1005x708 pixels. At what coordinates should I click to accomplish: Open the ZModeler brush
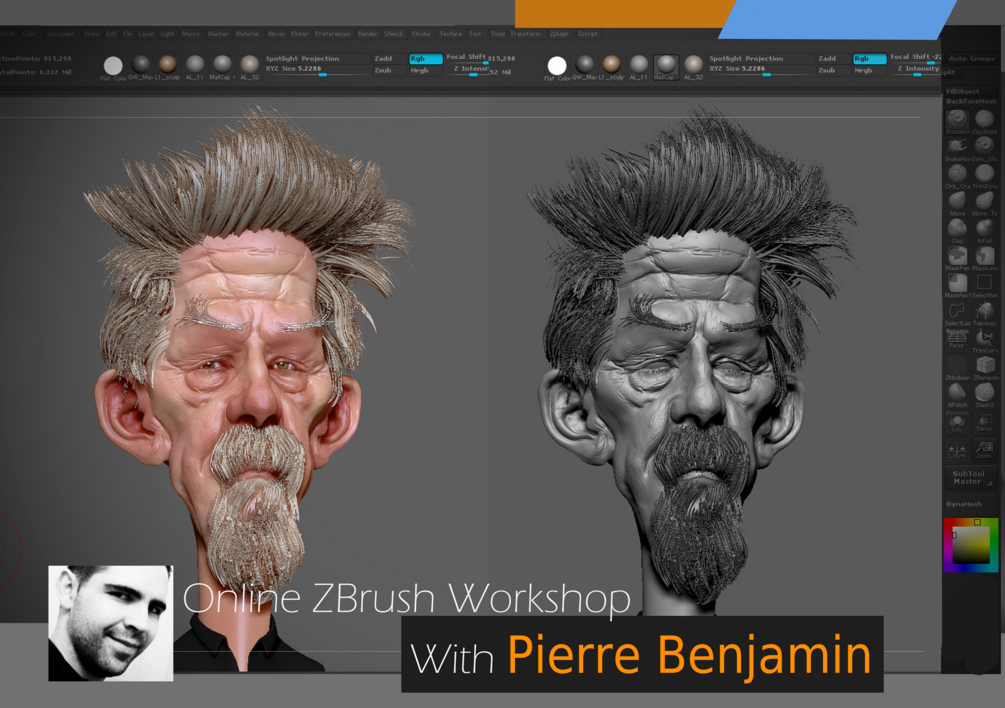(957, 368)
